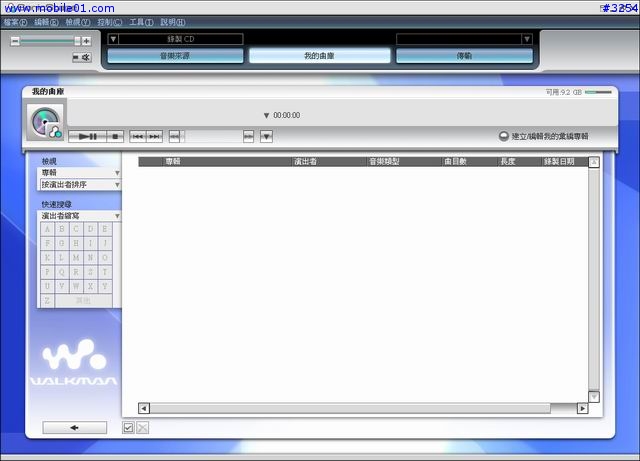The width and height of the screenshot is (640, 461).
Task: Click the CD library icon
Action: pyautogui.click(x=45, y=122)
